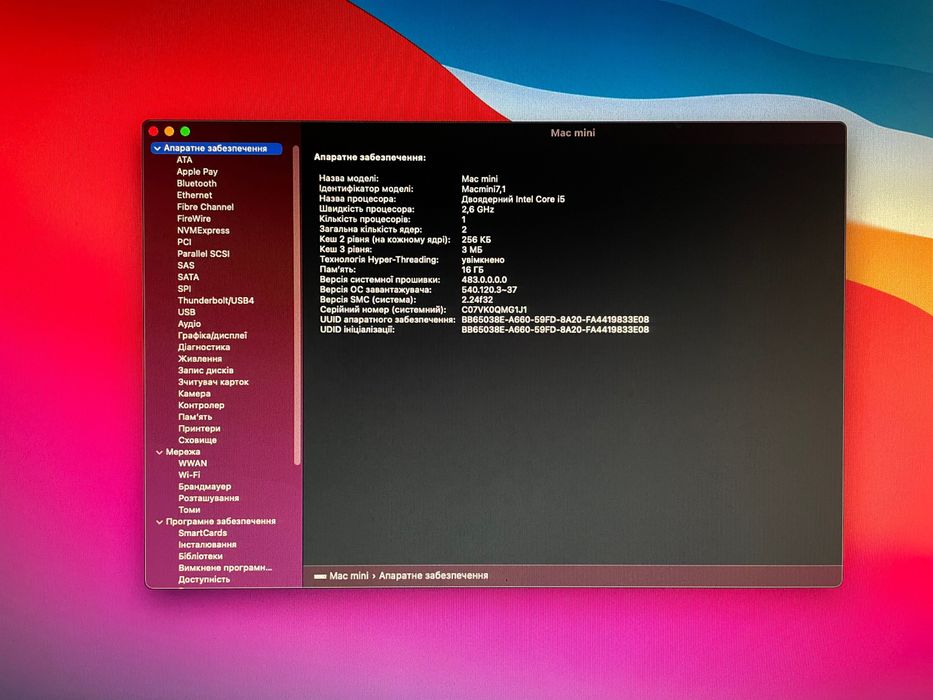The height and width of the screenshot is (700, 933).
Task: Click serial number value C07VK0QMG1J1
Action: pos(494,310)
